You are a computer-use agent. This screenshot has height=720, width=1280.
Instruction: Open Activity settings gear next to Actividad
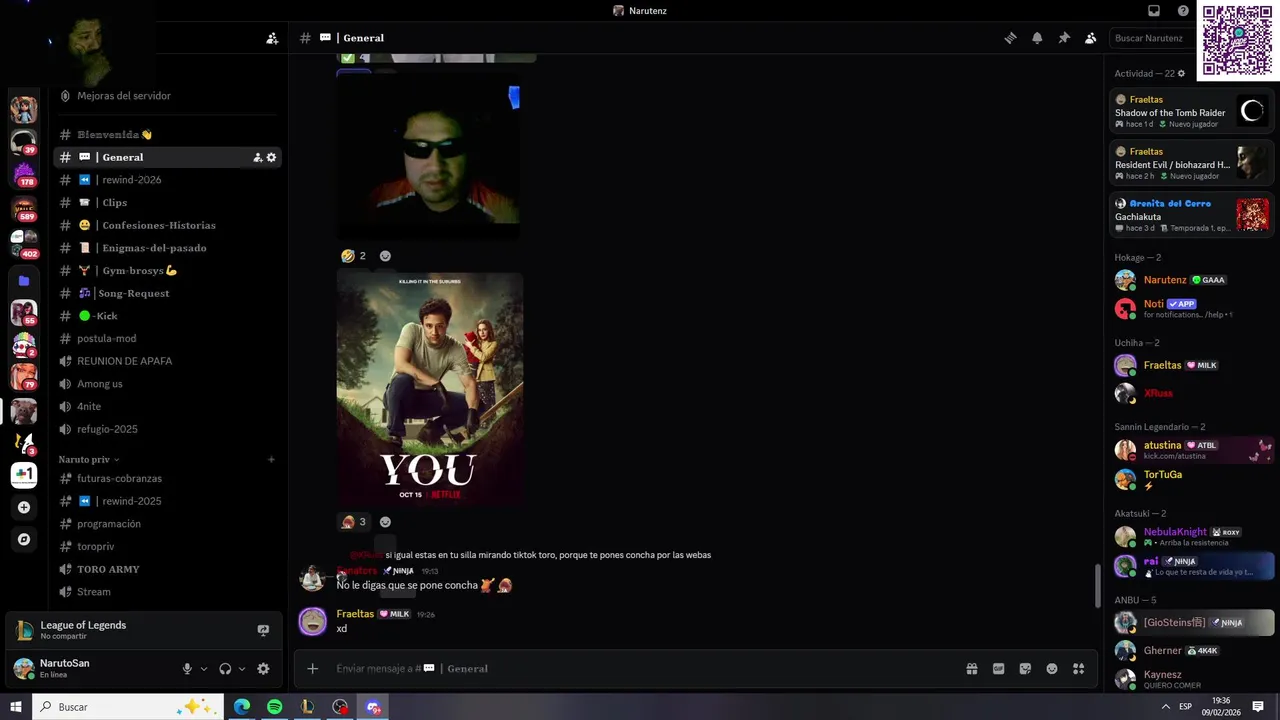point(1181,74)
